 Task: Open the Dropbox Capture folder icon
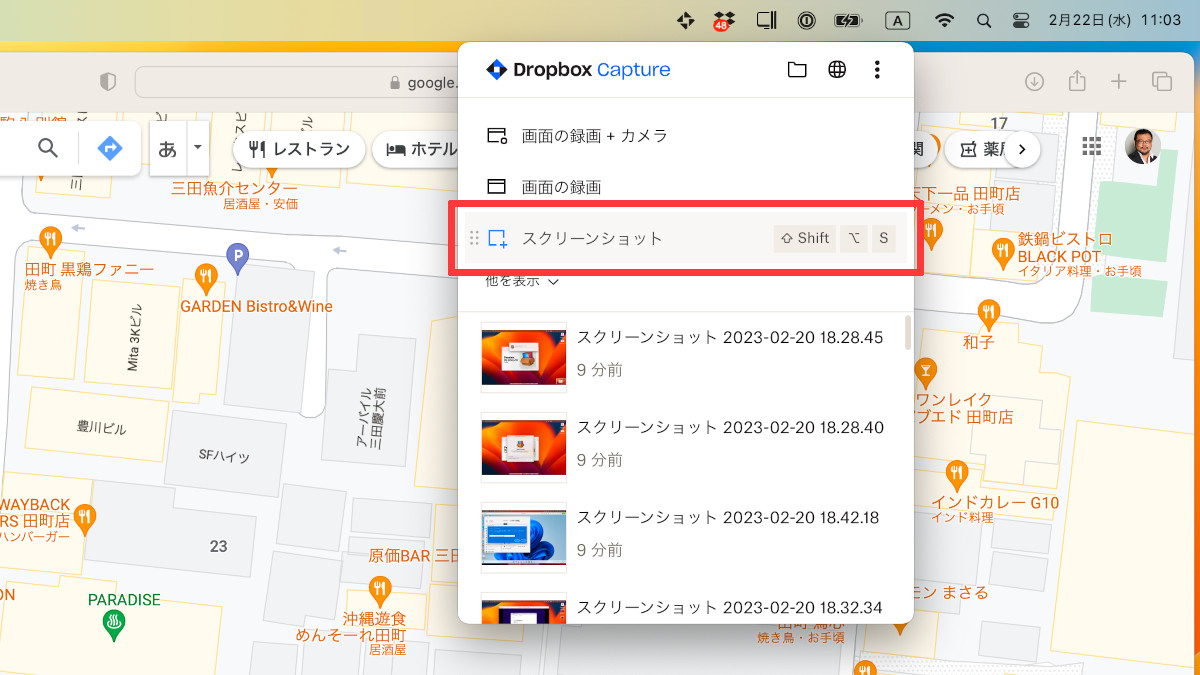(797, 70)
